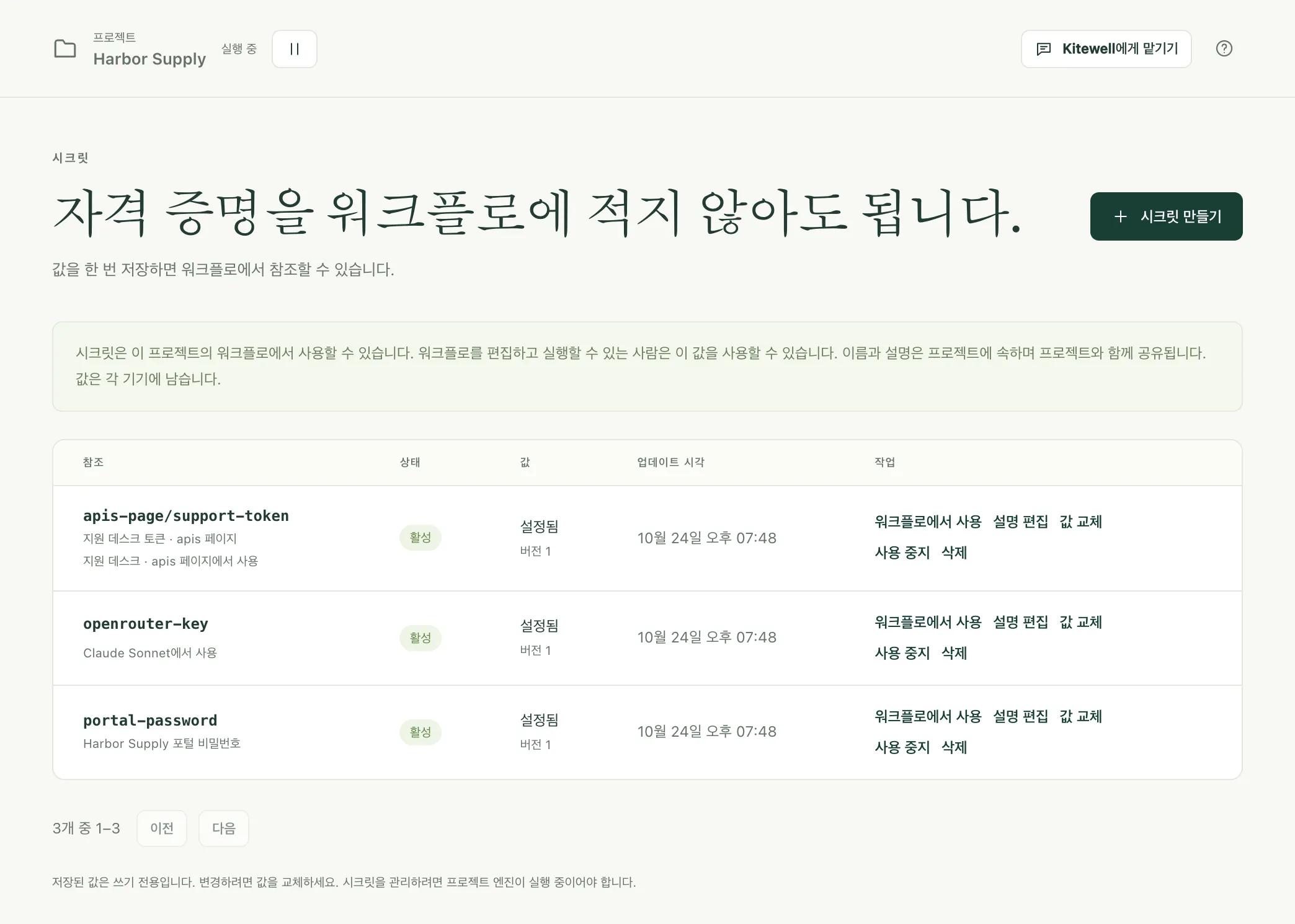This screenshot has width=1295, height=924.
Task: Click '사용 중지' for apis-page/support-token
Action: [902, 553]
